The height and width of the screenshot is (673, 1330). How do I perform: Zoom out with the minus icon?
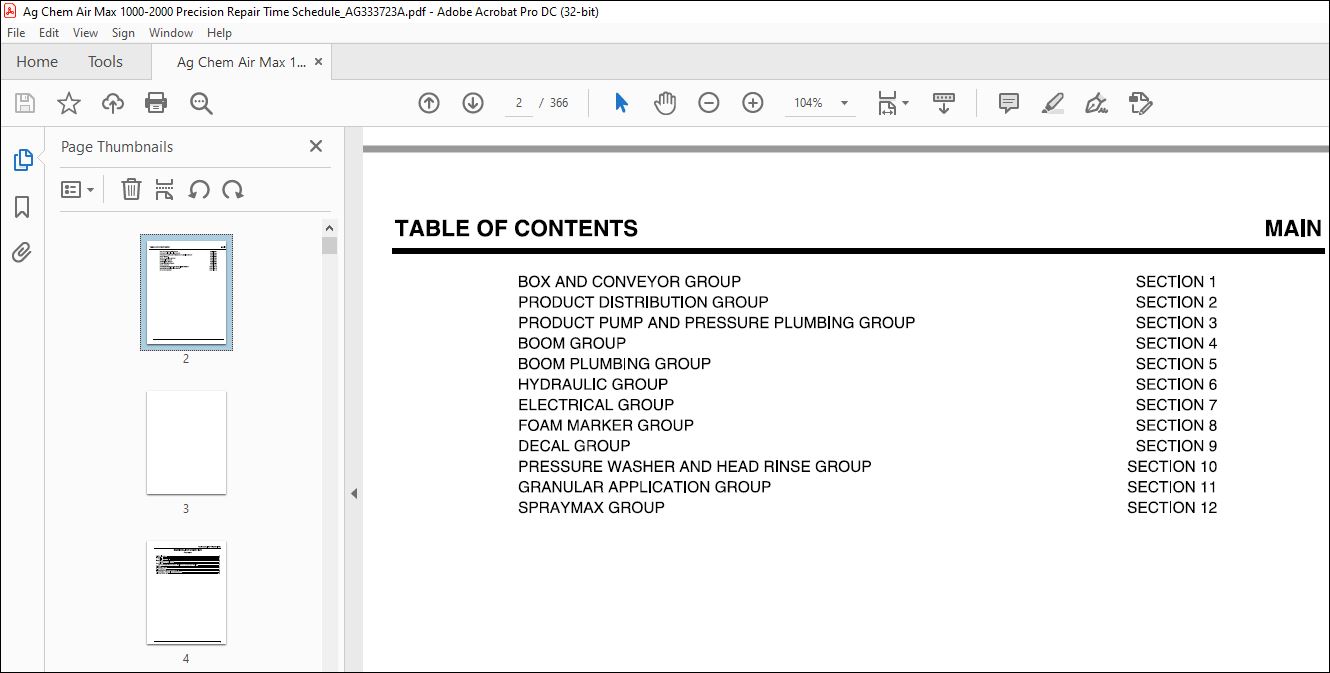(709, 103)
